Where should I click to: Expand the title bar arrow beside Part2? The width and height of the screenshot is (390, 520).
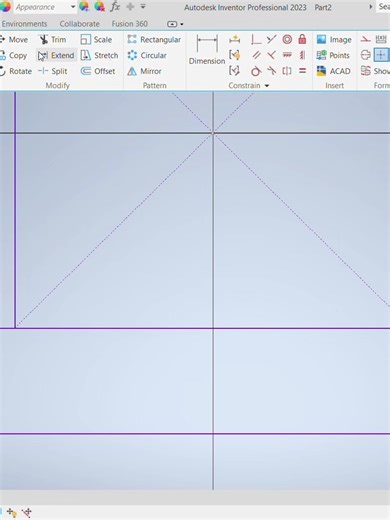[370, 7]
